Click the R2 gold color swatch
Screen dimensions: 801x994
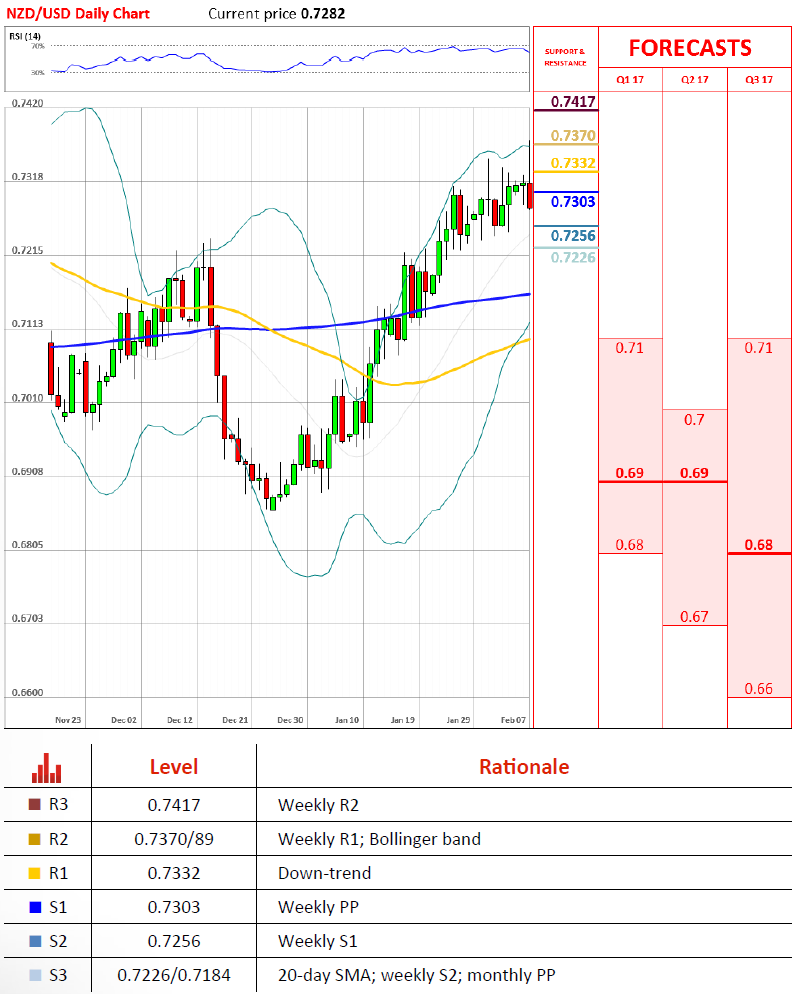(x=35, y=839)
